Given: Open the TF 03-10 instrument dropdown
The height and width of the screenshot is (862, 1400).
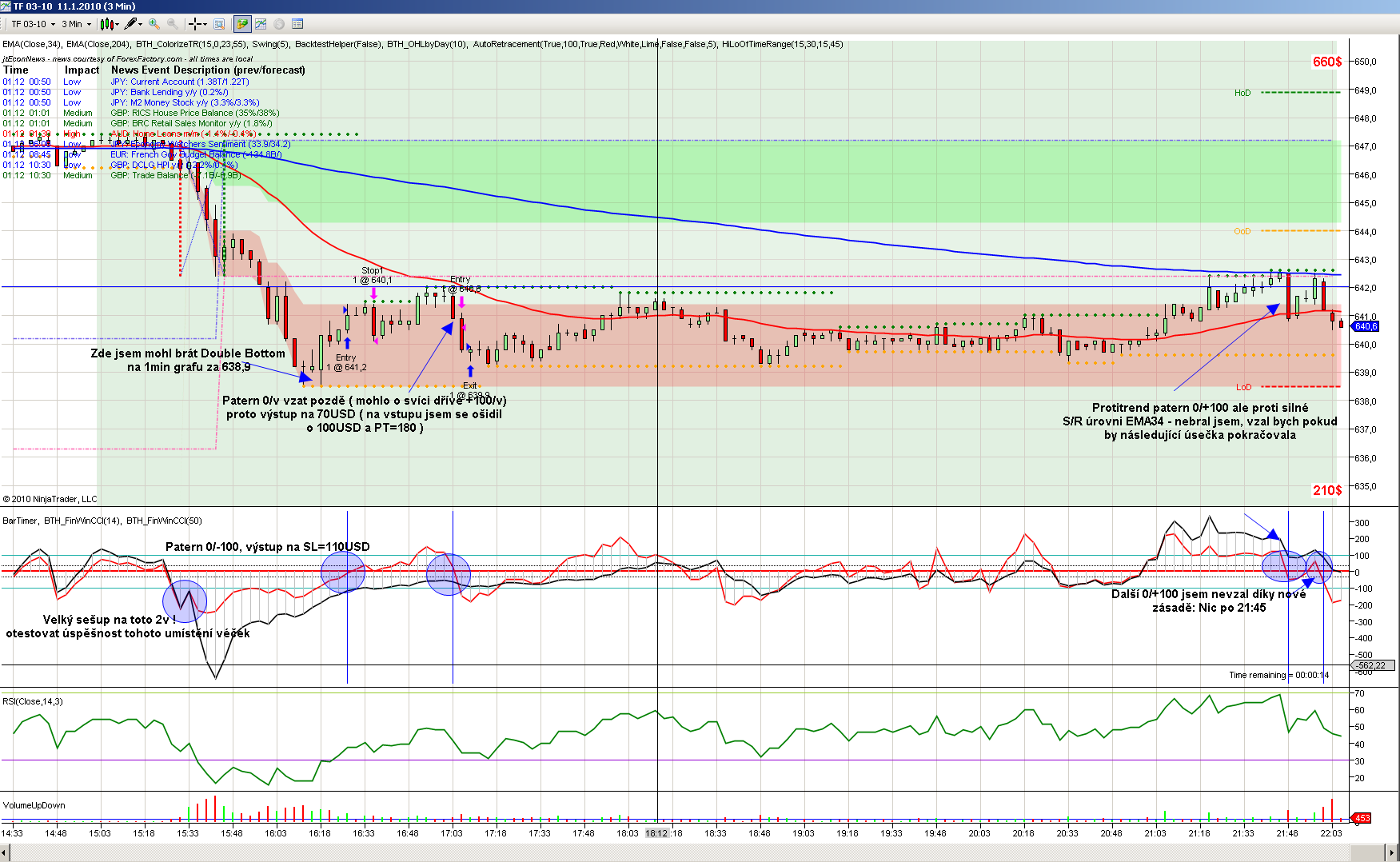Looking at the screenshot, I should pyautogui.click(x=33, y=24).
